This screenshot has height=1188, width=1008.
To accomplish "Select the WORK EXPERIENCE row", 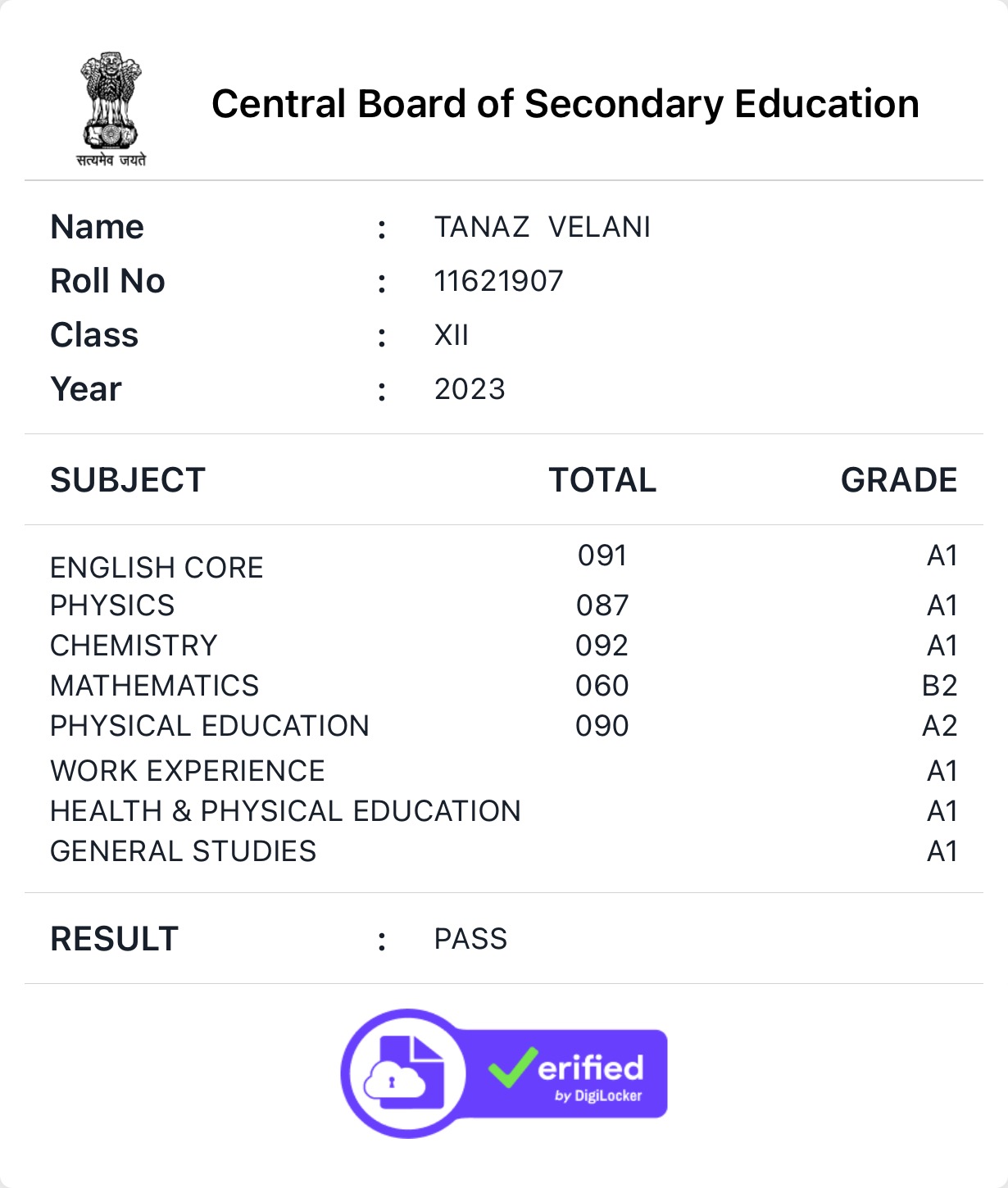I will click(x=504, y=771).
